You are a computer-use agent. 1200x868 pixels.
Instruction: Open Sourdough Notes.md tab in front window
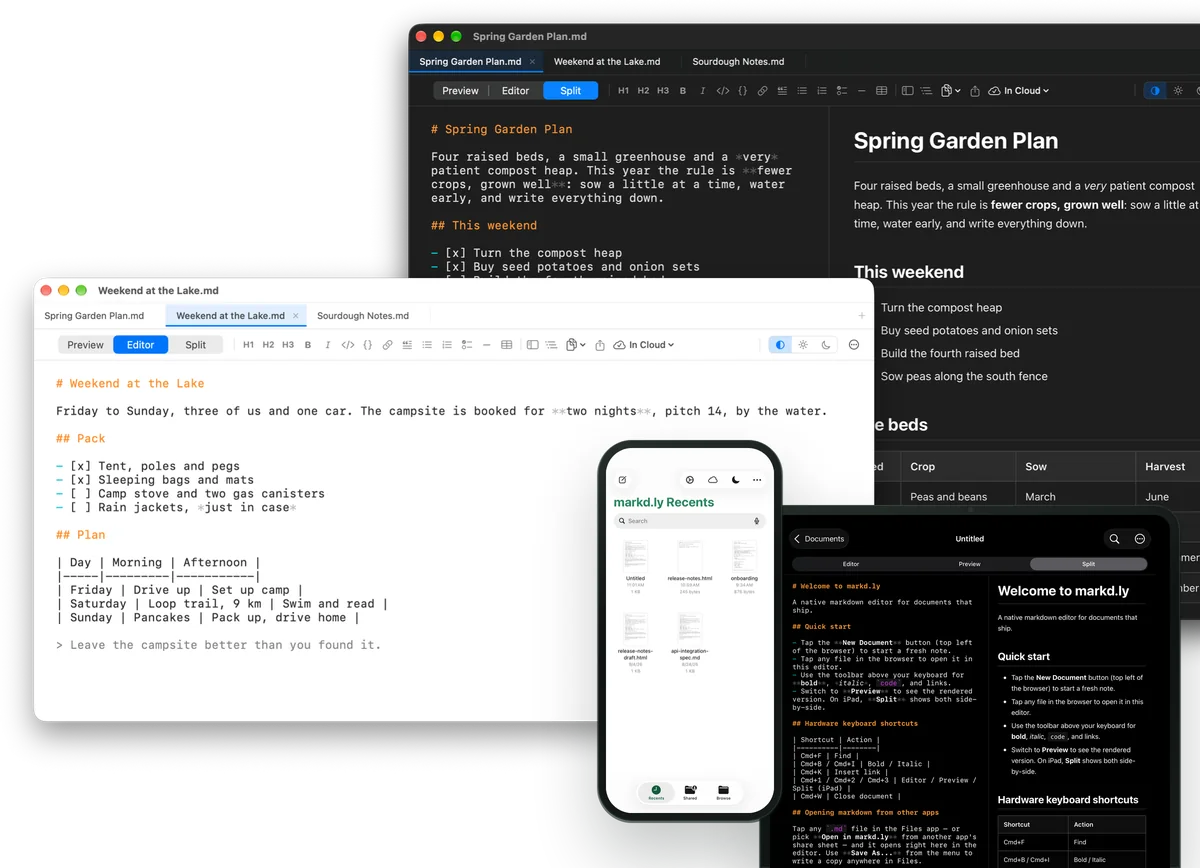[x=363, y=316]
